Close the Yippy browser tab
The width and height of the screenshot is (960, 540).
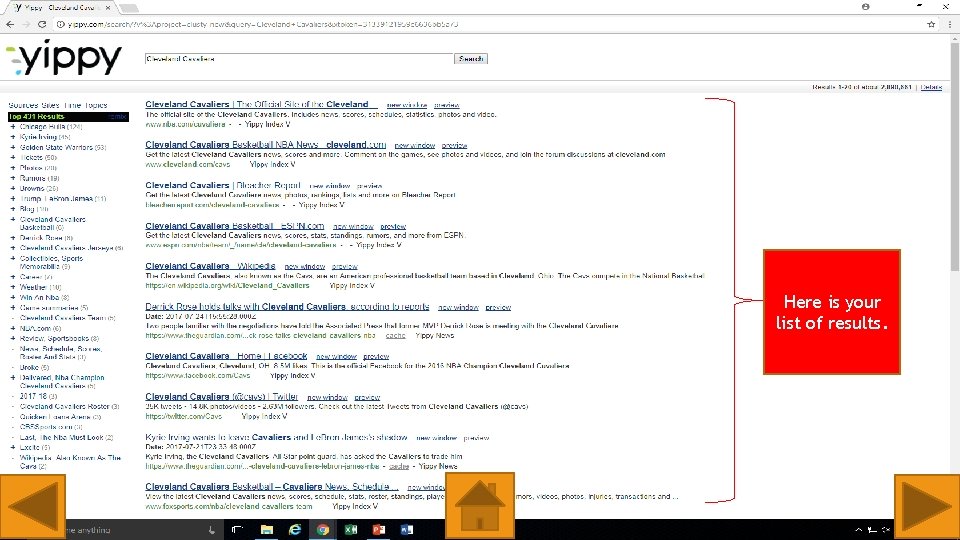108,7
